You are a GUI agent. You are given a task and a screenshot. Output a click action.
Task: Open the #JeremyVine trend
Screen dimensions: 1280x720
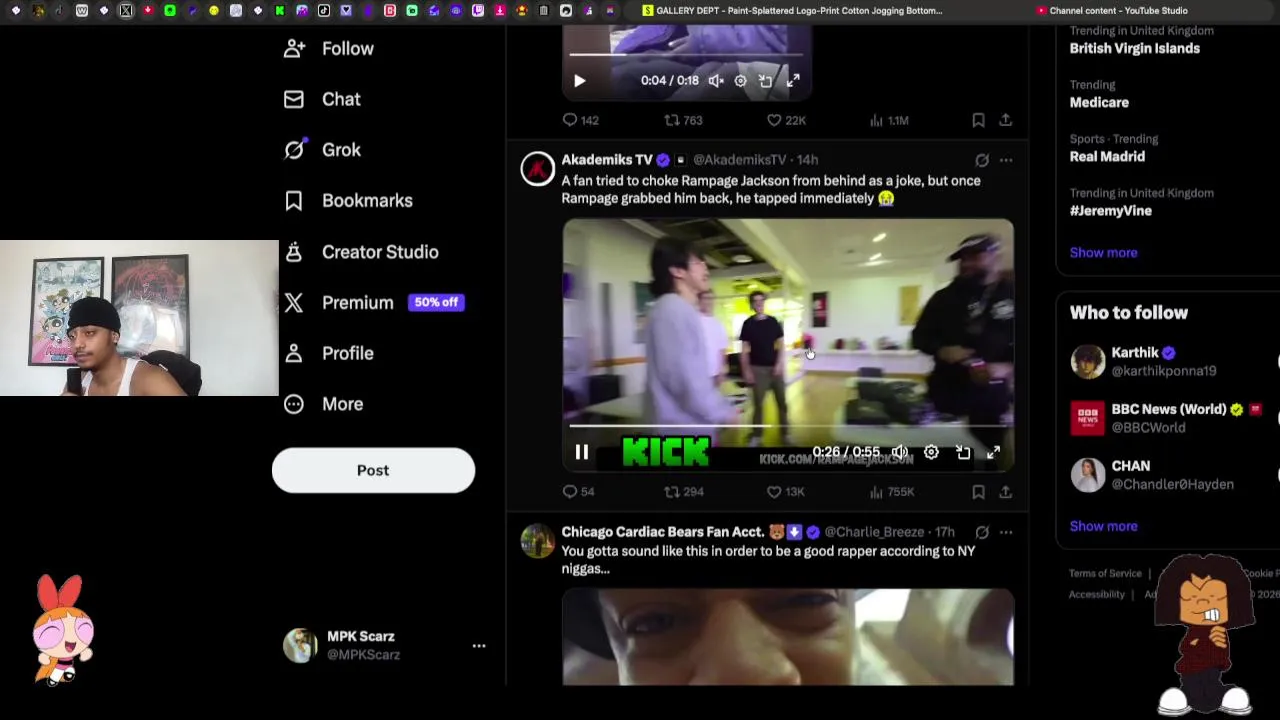tap(1111, 211)
